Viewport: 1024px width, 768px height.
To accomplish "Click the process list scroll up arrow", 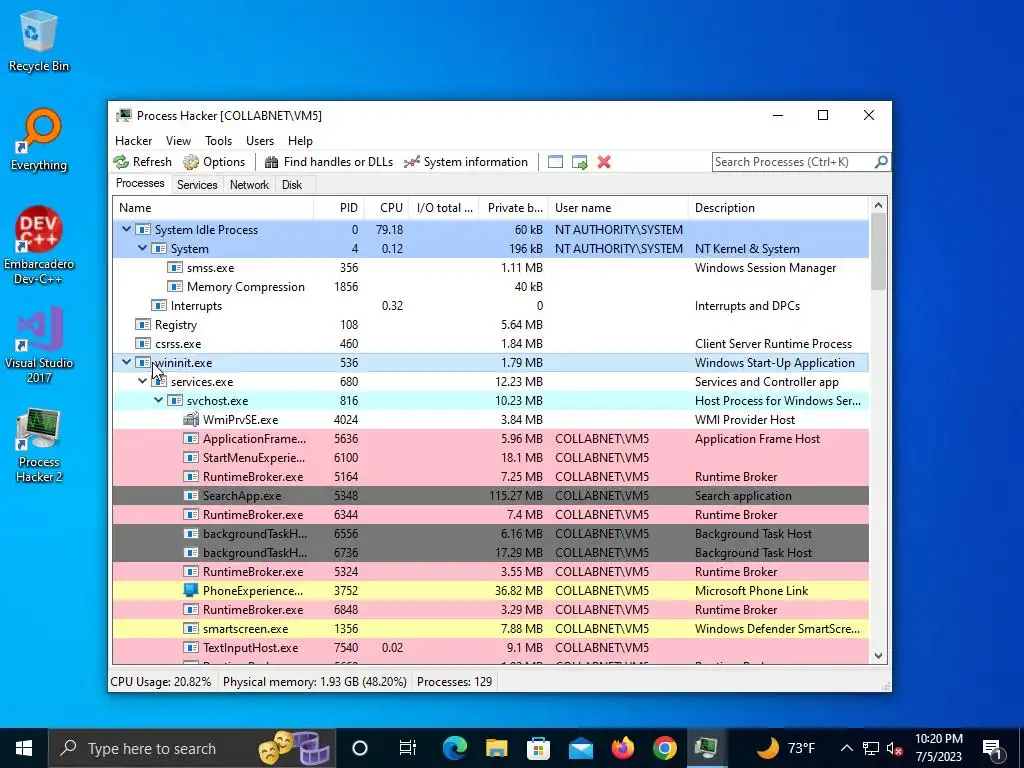I will tap(878, 205).
